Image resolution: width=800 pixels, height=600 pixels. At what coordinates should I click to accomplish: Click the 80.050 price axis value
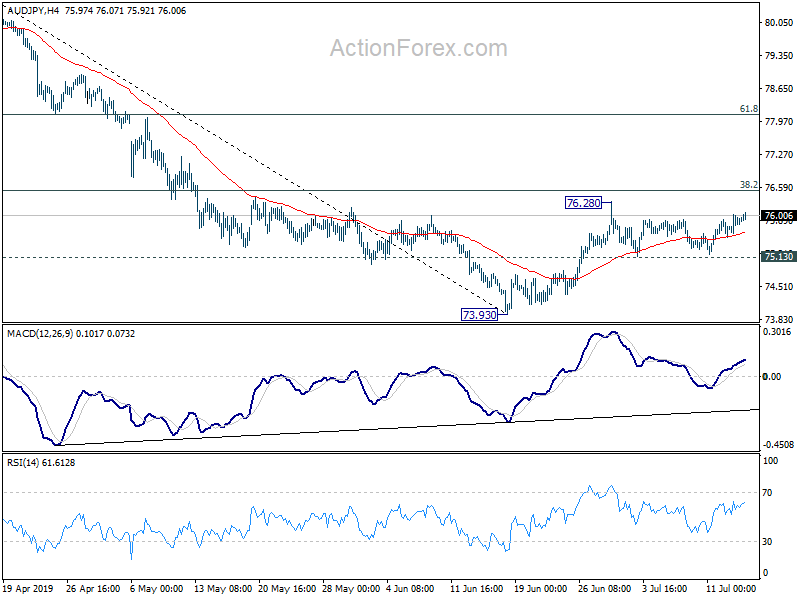click(779, 22)
